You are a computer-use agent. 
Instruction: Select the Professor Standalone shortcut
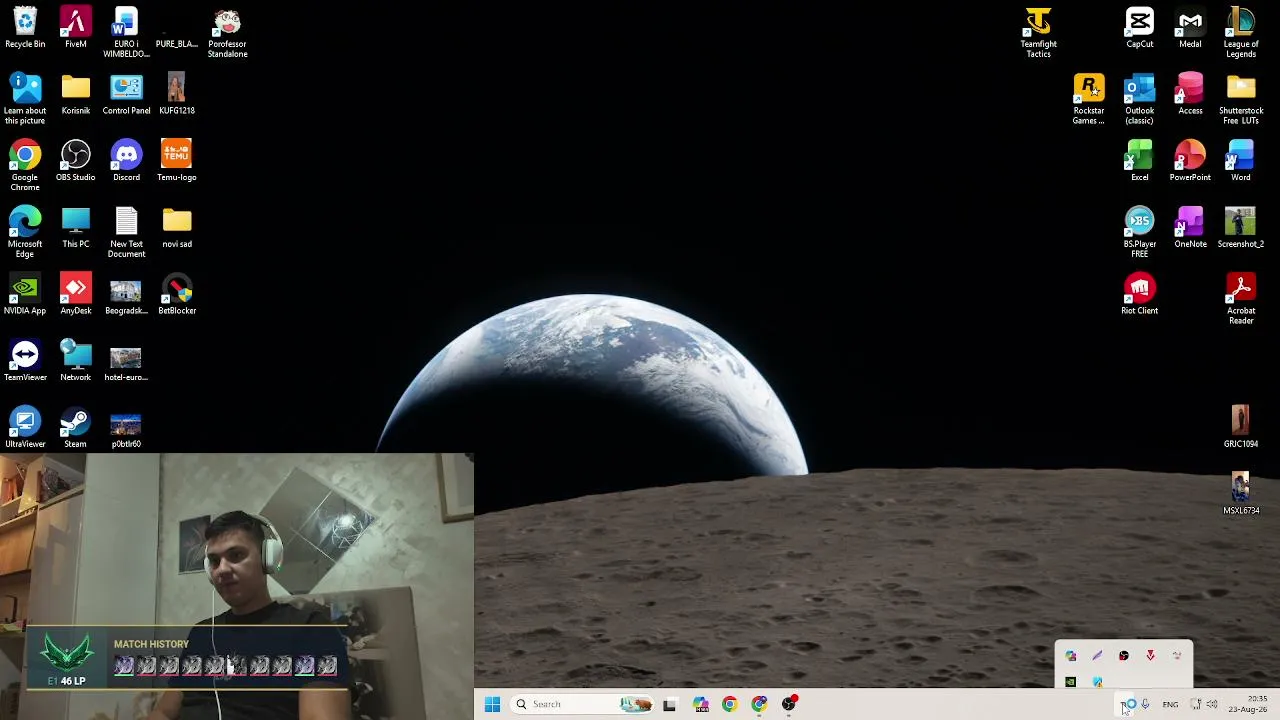tap(227, 34)
